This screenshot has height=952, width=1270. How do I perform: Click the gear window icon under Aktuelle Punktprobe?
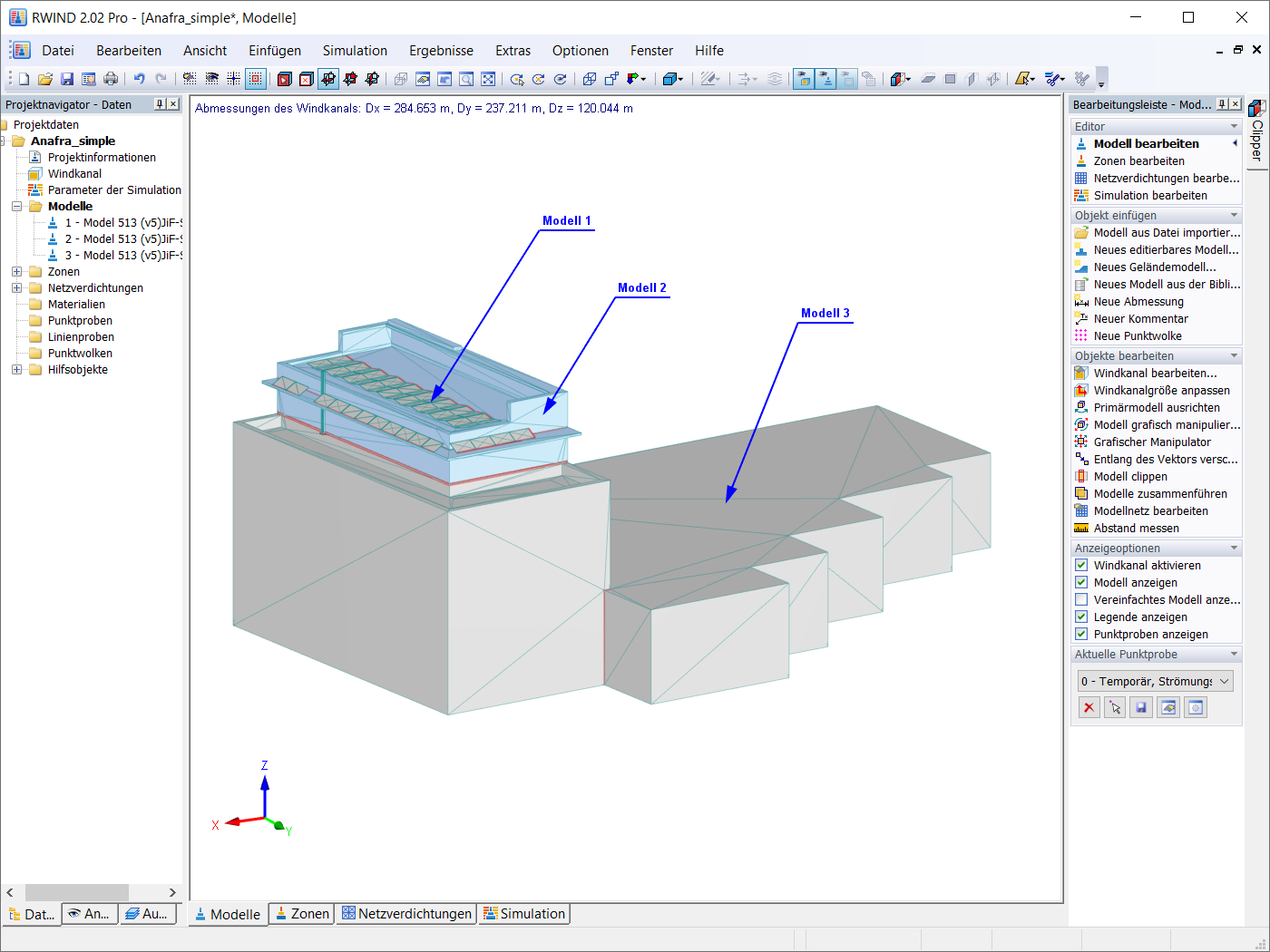click(1196, 707)
